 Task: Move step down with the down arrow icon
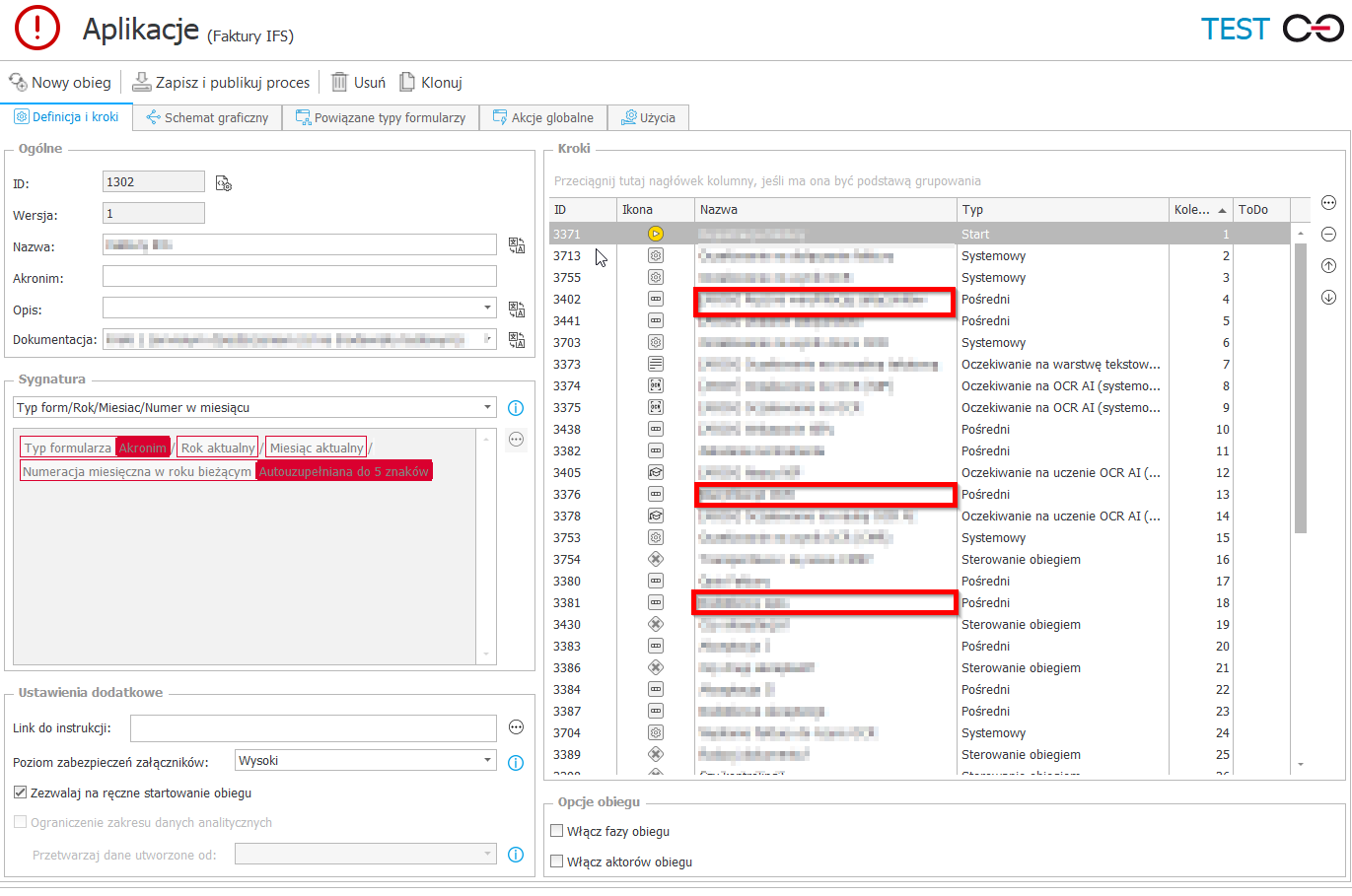[1328, 298]
